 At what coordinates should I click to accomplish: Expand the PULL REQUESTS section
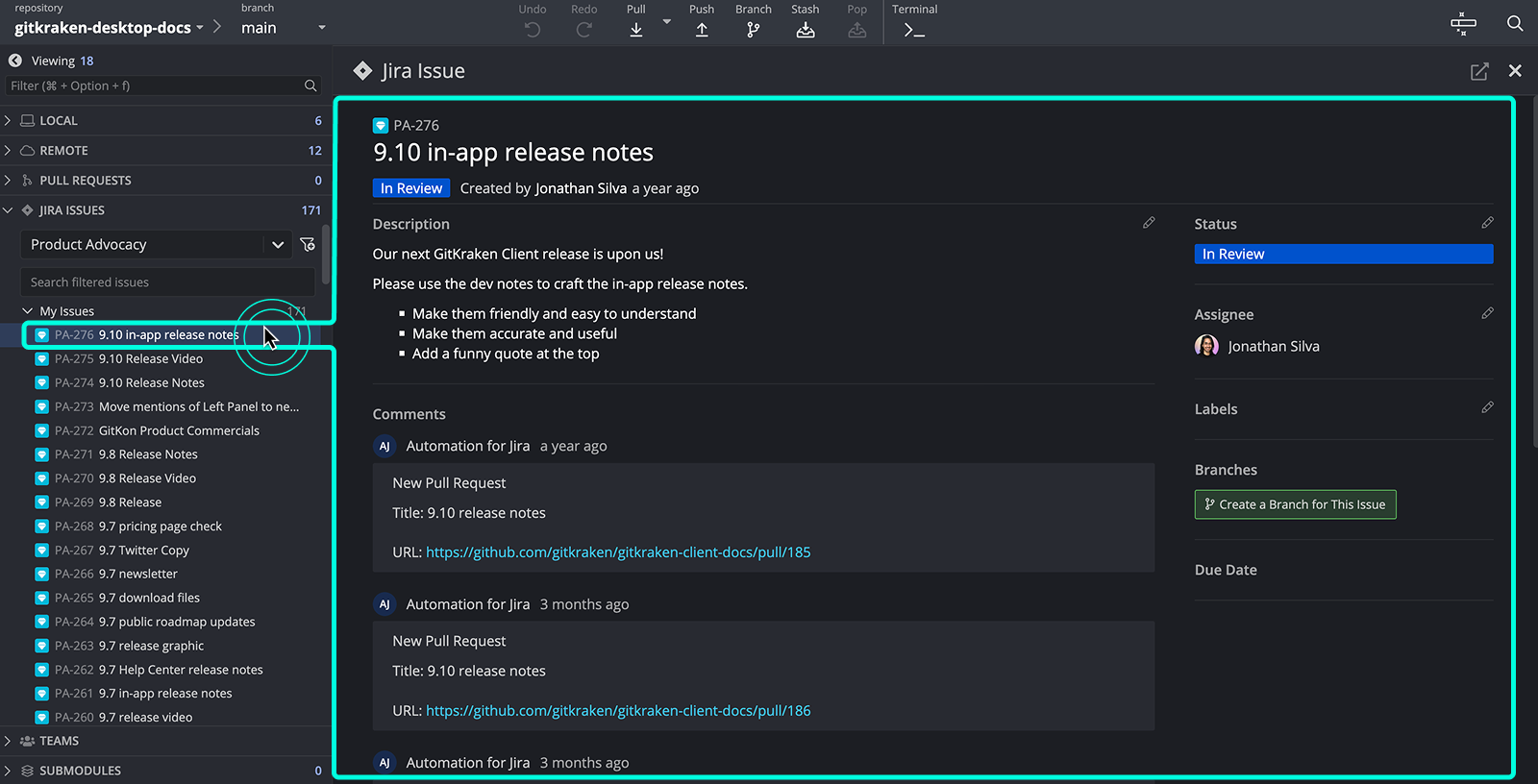[8, 180]
